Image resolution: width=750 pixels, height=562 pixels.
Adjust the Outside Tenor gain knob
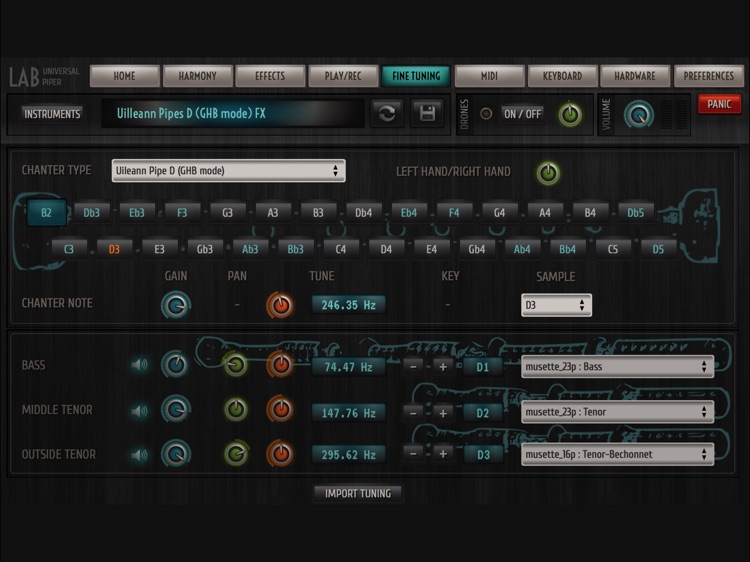pyautogui.click(x=176, y=454)
